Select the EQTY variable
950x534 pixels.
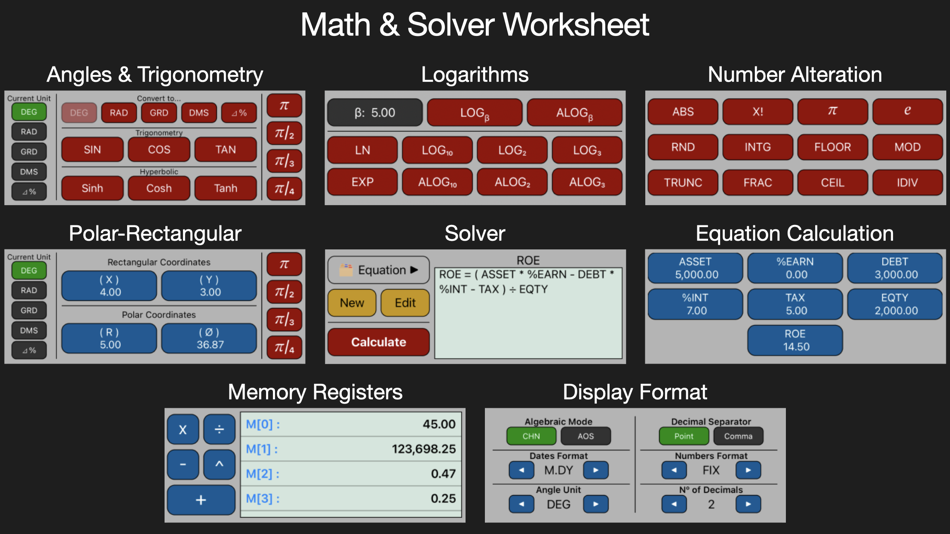click(x=895, y=304)
